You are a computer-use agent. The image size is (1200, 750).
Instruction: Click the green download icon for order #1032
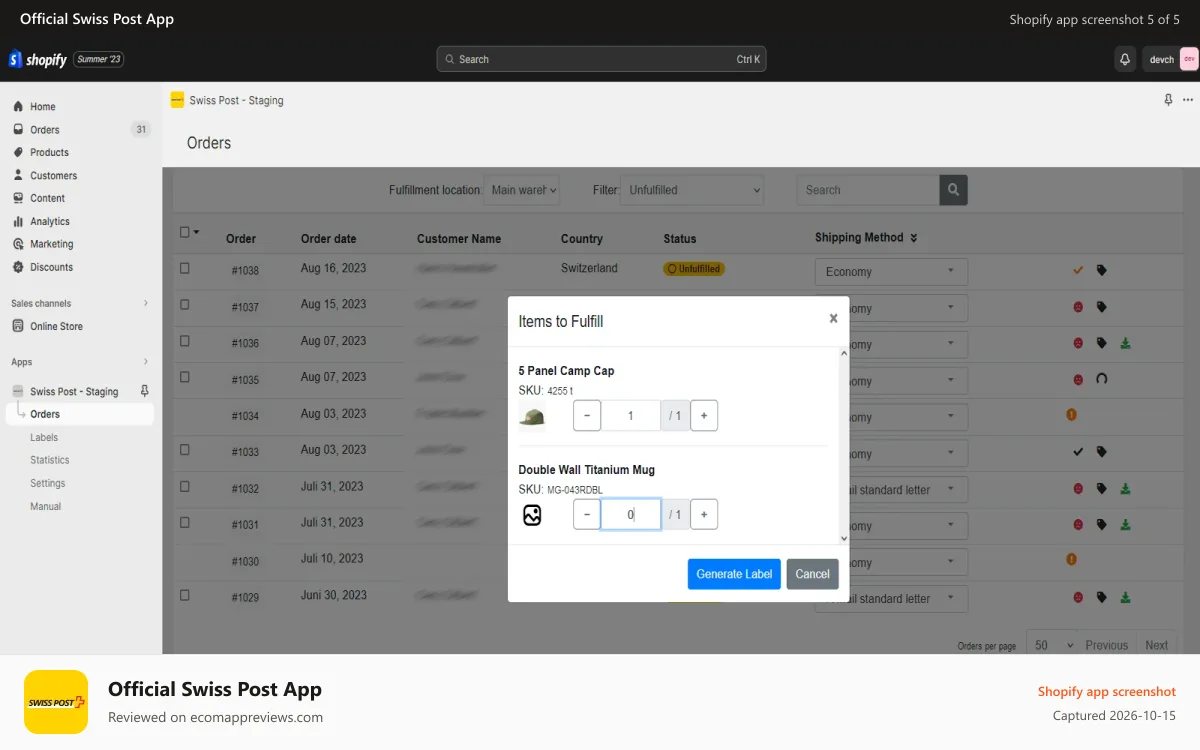point(1126,488)
